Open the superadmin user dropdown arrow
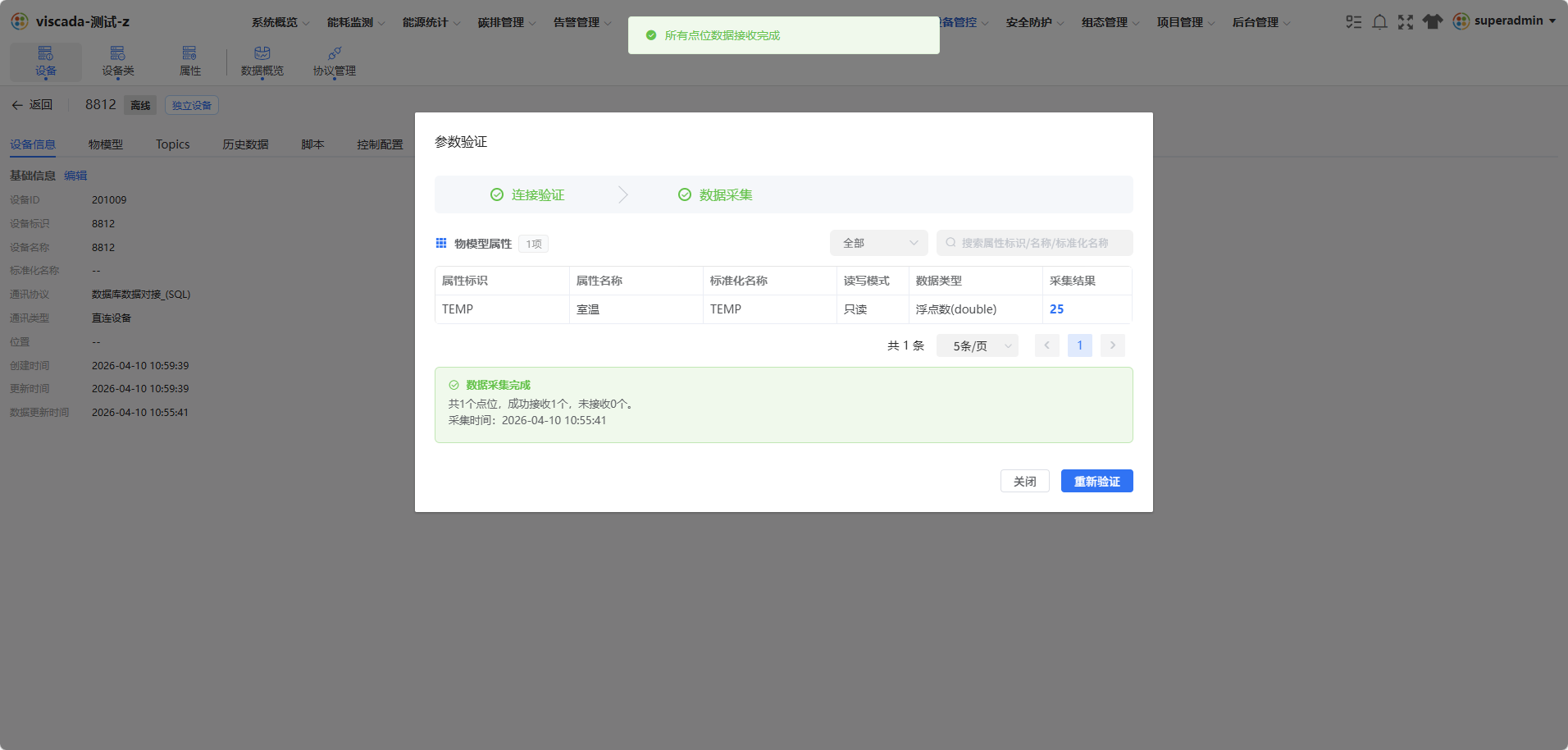Screen dimensions: 1568x750 point(1552,21)
